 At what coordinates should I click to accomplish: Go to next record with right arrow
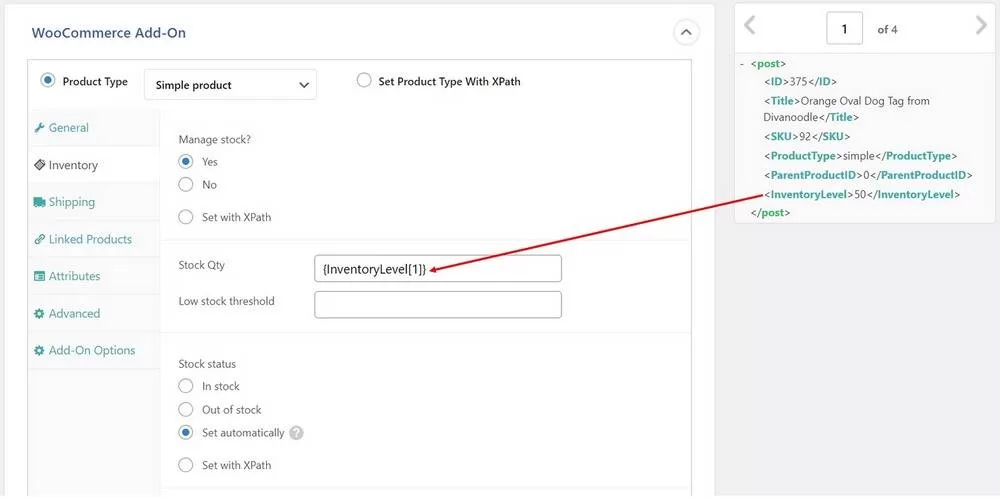click(x=980, y=27)
